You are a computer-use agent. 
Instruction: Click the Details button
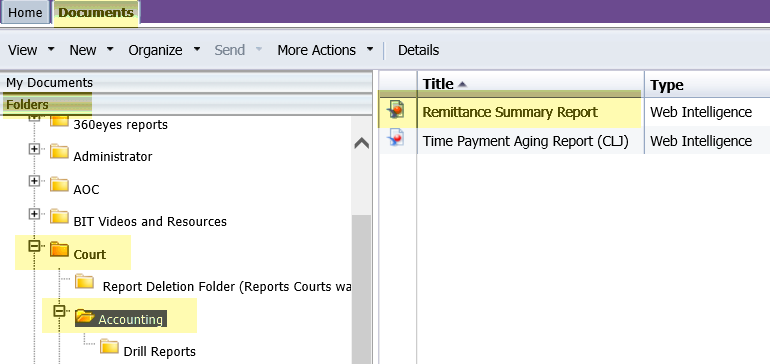click(418, 50)
